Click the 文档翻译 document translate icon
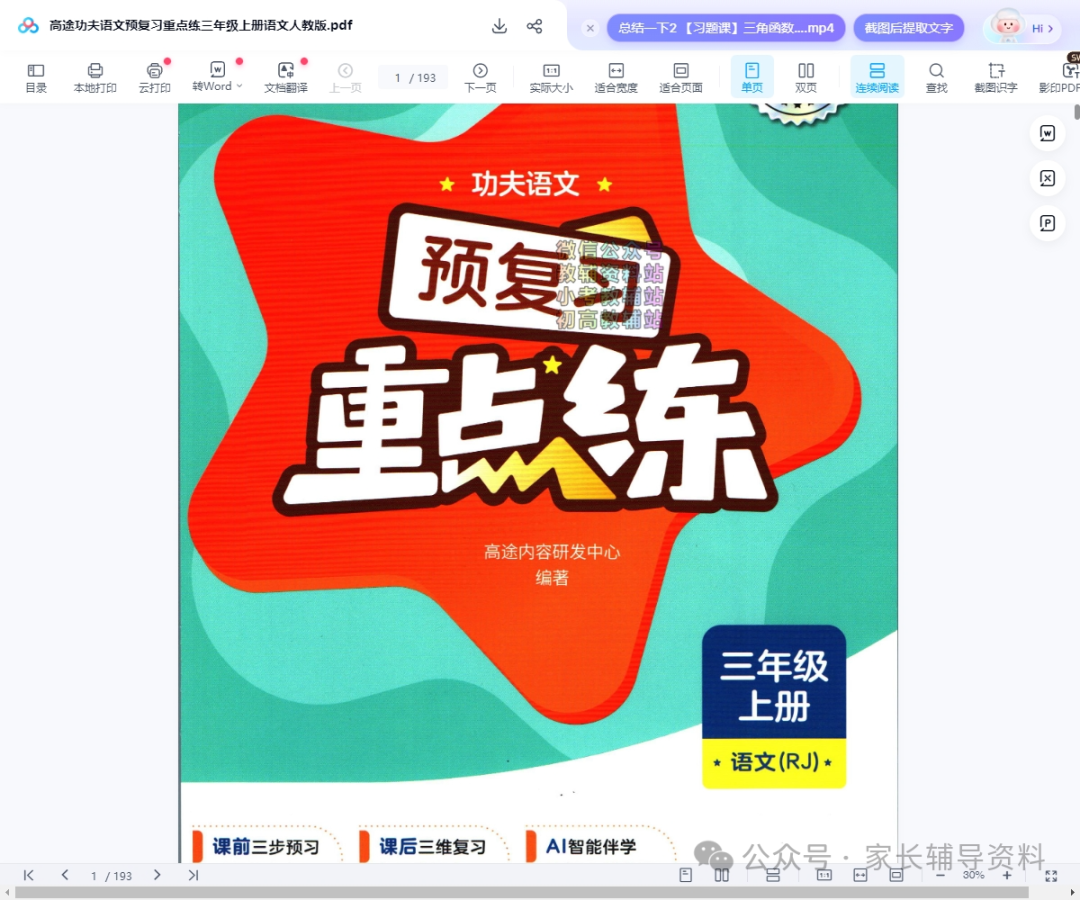 (x=286, y=78)
